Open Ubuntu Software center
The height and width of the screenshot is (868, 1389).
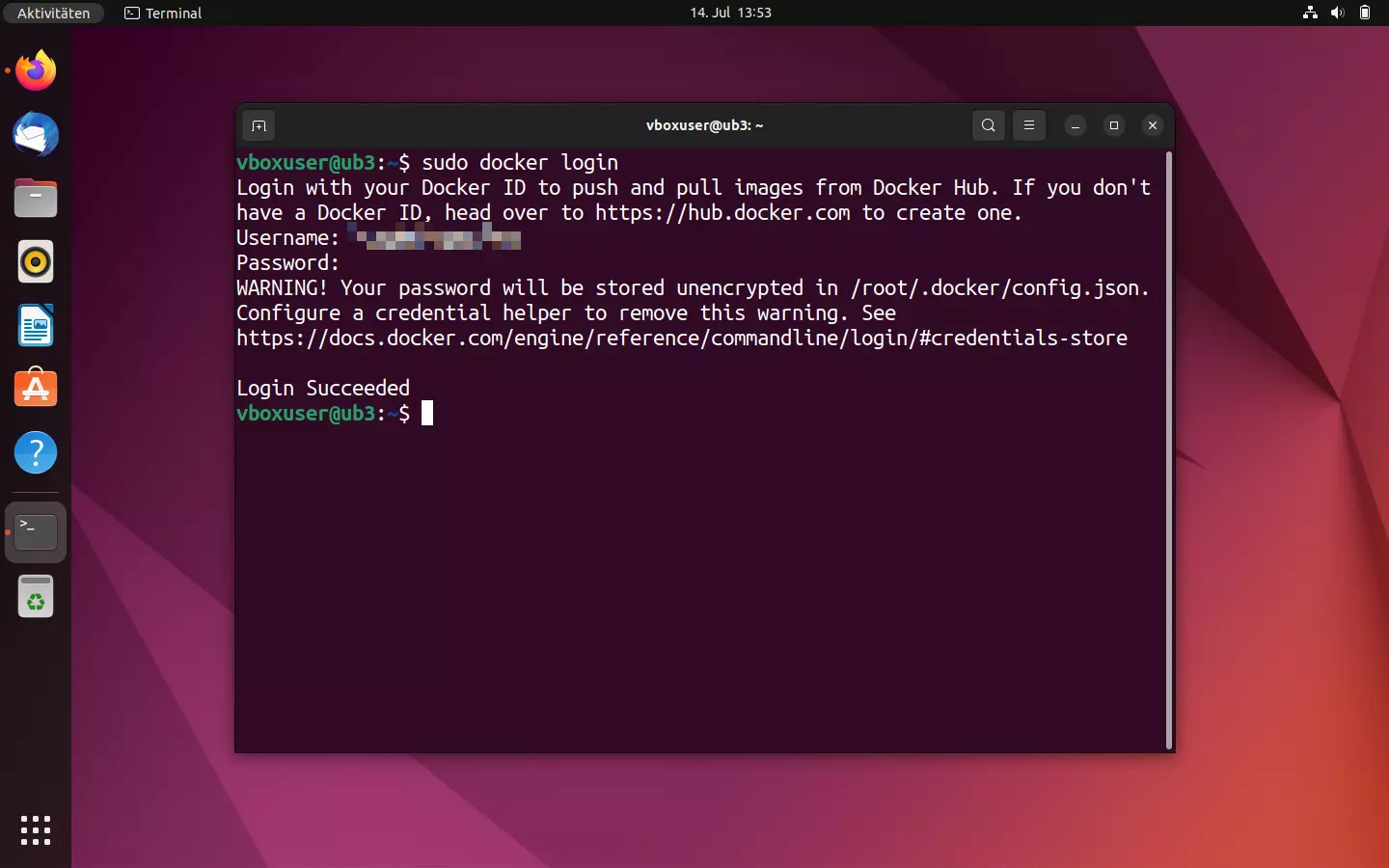click(x=35, y=389)
